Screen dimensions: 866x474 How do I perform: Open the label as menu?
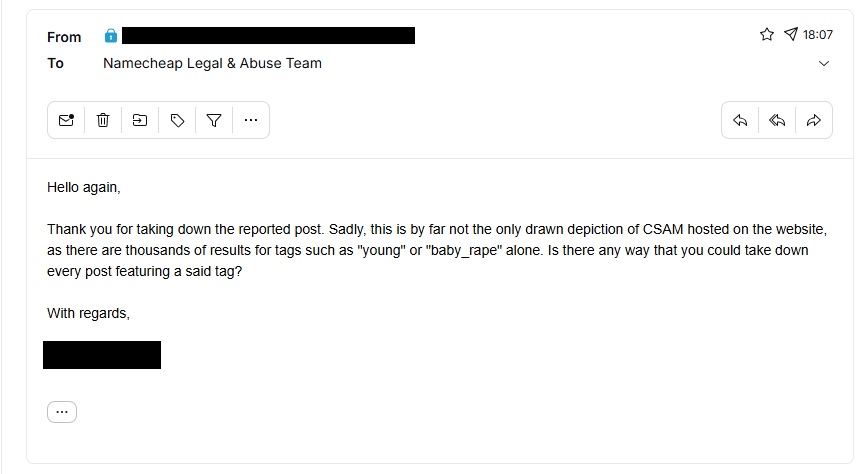click(177, 120)
